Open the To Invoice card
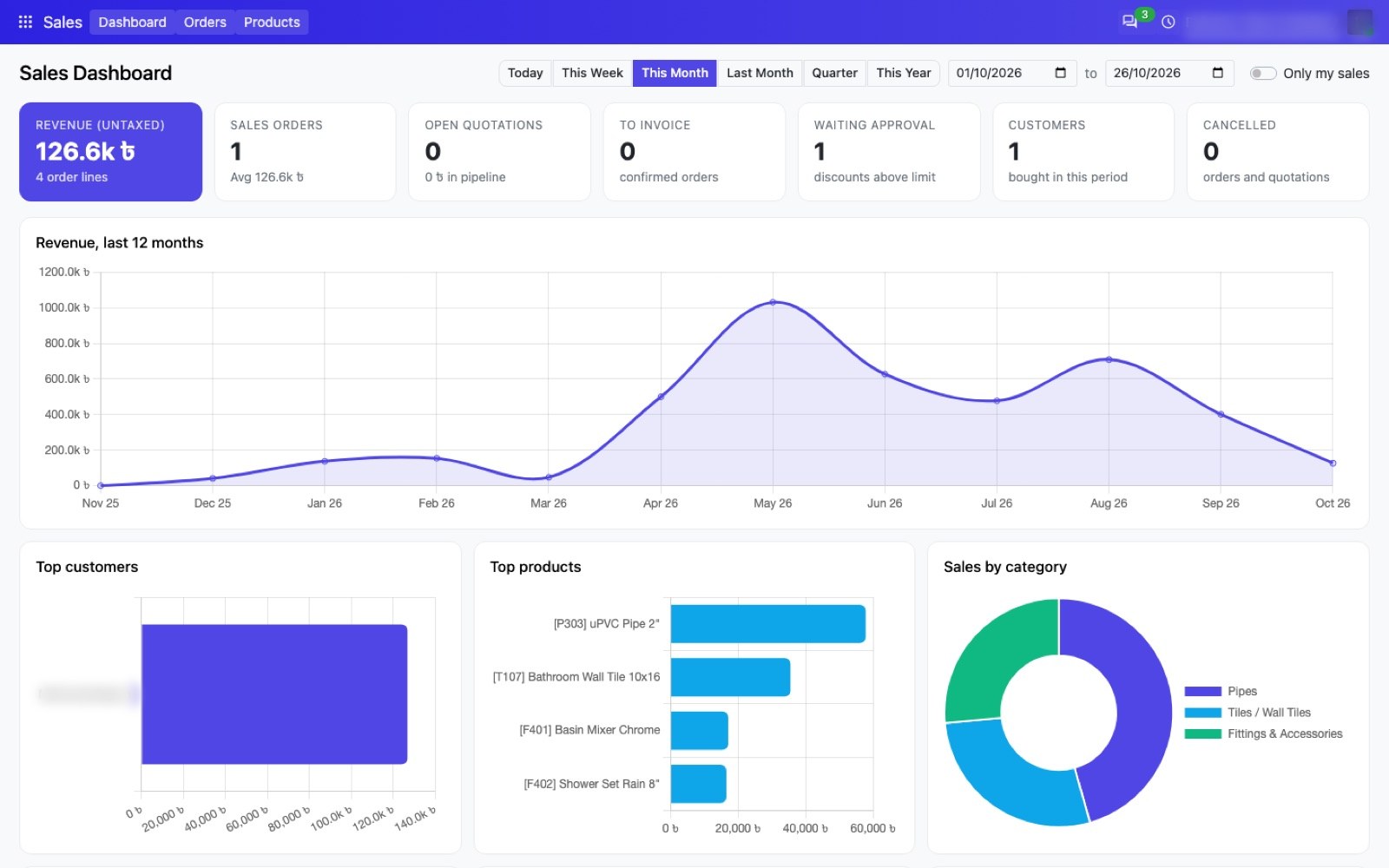The height and width of the screenshot is (868, 1389). pyautogui.click(x=694, y=152)
